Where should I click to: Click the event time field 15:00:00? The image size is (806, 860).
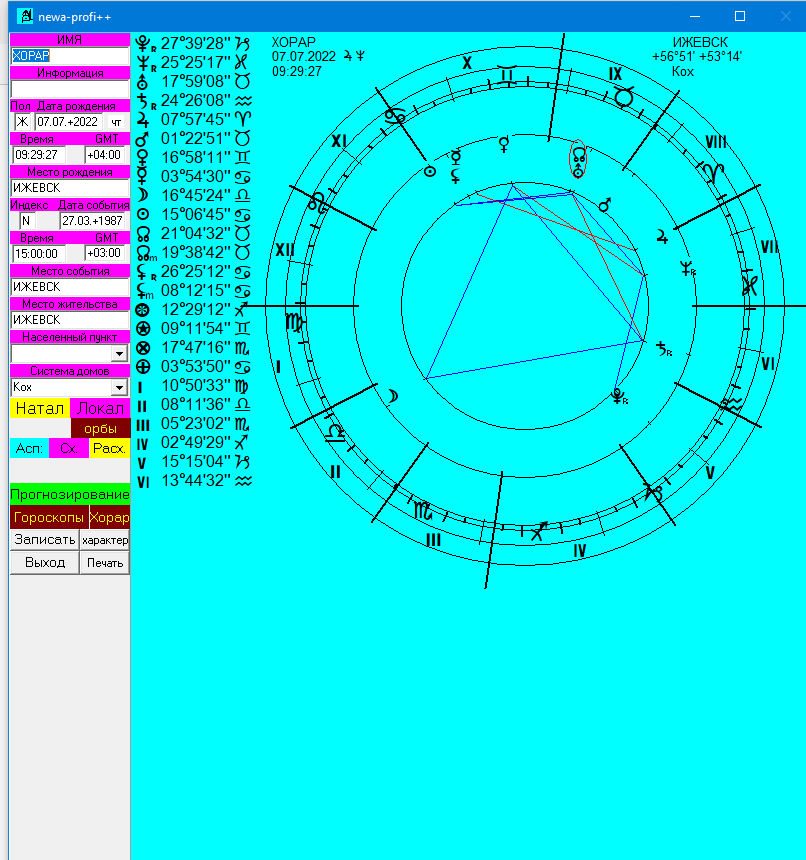click(39, 254)
